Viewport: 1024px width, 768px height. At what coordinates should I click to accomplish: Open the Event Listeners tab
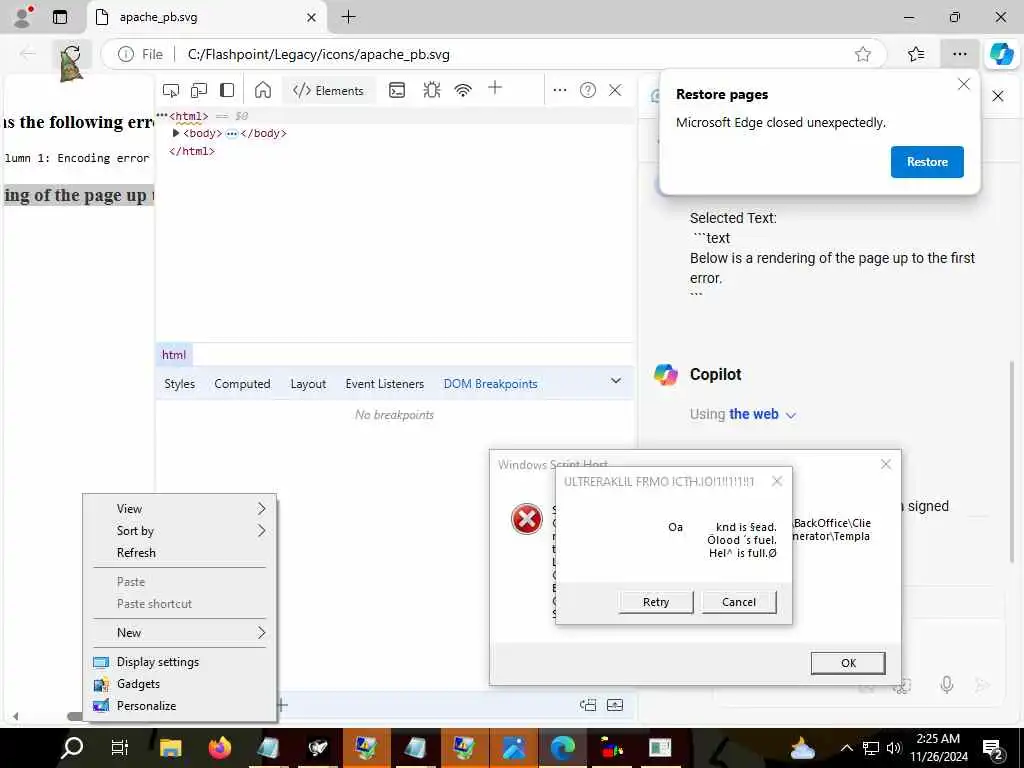[385, 384]
